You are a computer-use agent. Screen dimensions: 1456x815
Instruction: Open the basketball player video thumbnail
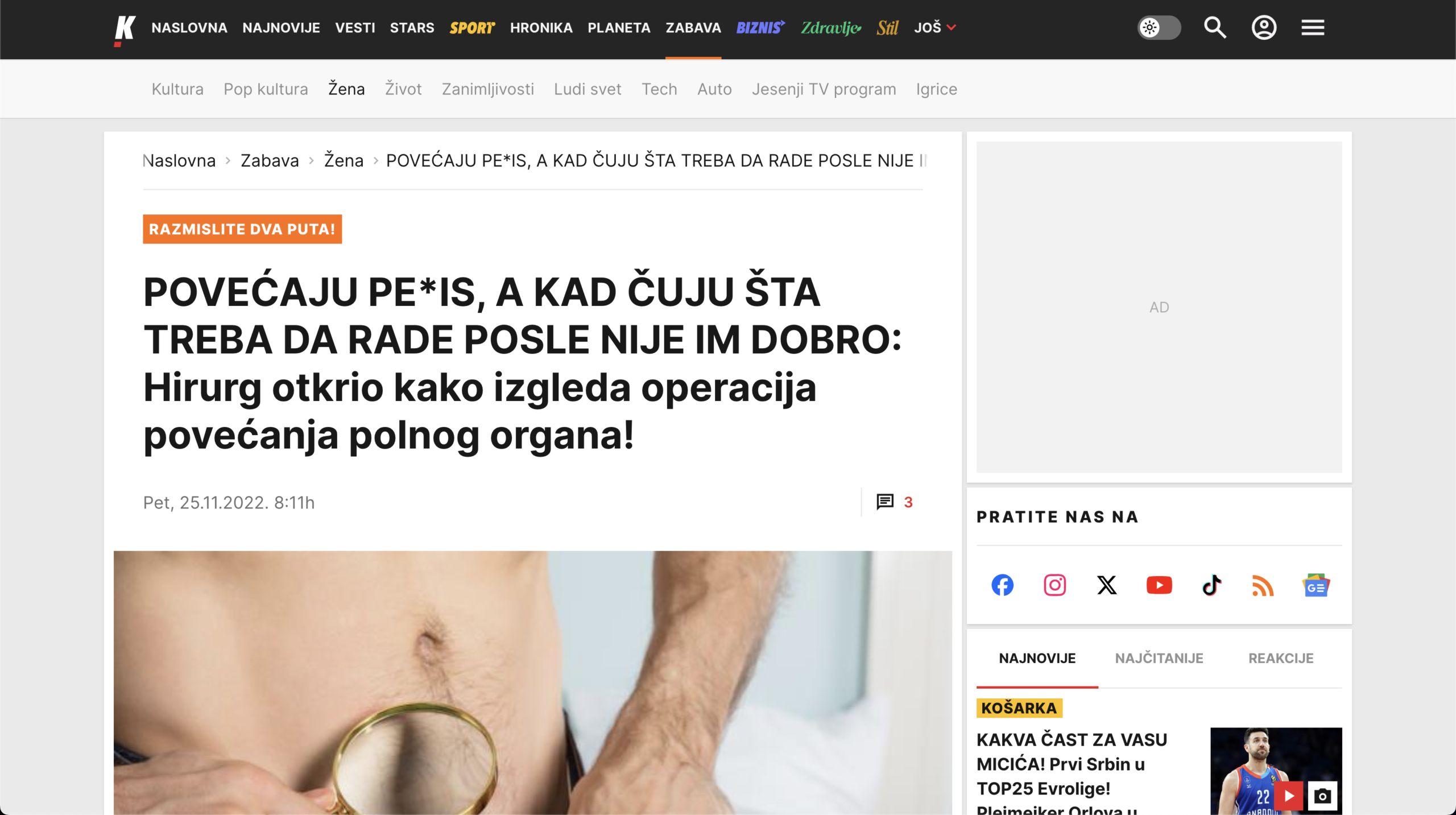coord(1276,771)
